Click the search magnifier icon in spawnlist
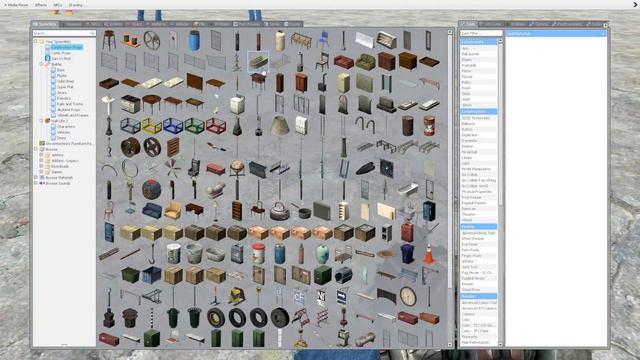Viewport: 640px width, 360px height. coord(93,33)
